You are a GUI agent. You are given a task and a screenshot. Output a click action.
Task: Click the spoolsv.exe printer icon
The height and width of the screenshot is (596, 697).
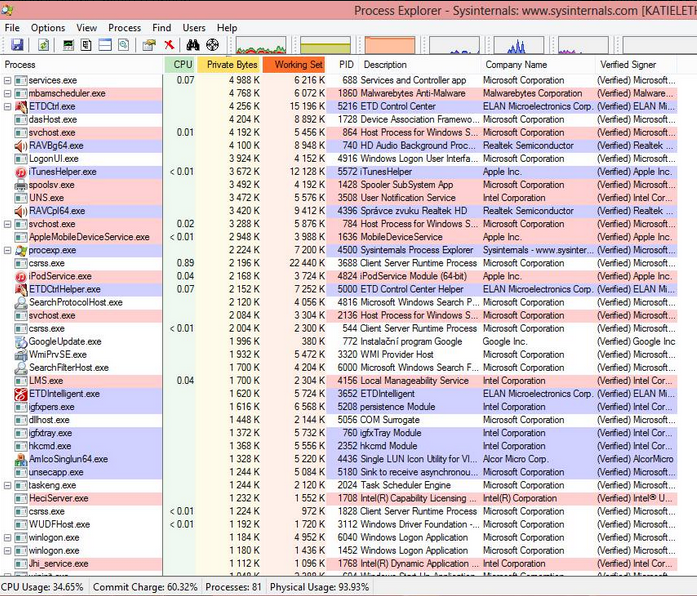21,185
